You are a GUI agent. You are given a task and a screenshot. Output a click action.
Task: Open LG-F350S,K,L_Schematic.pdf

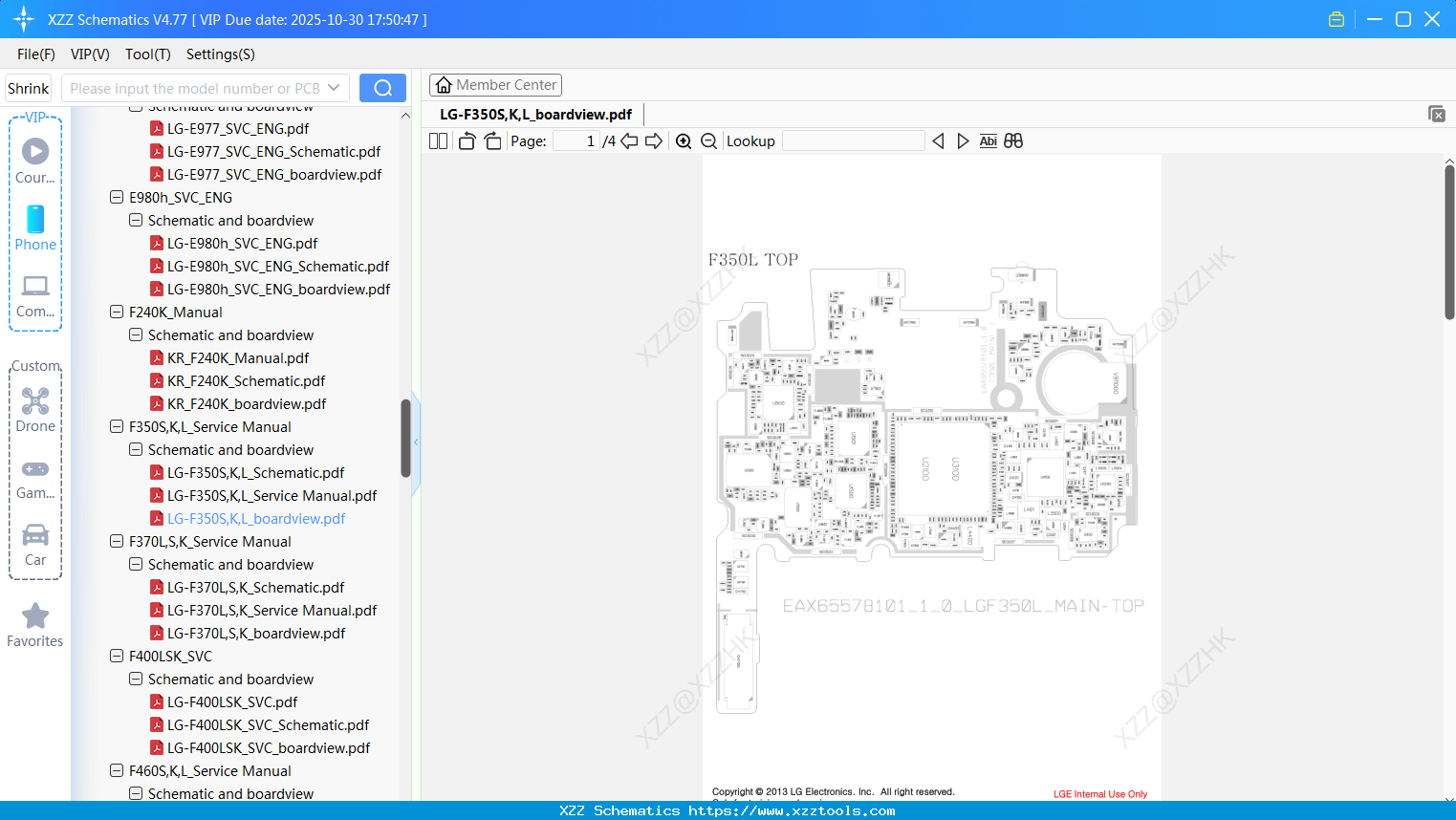255,472
